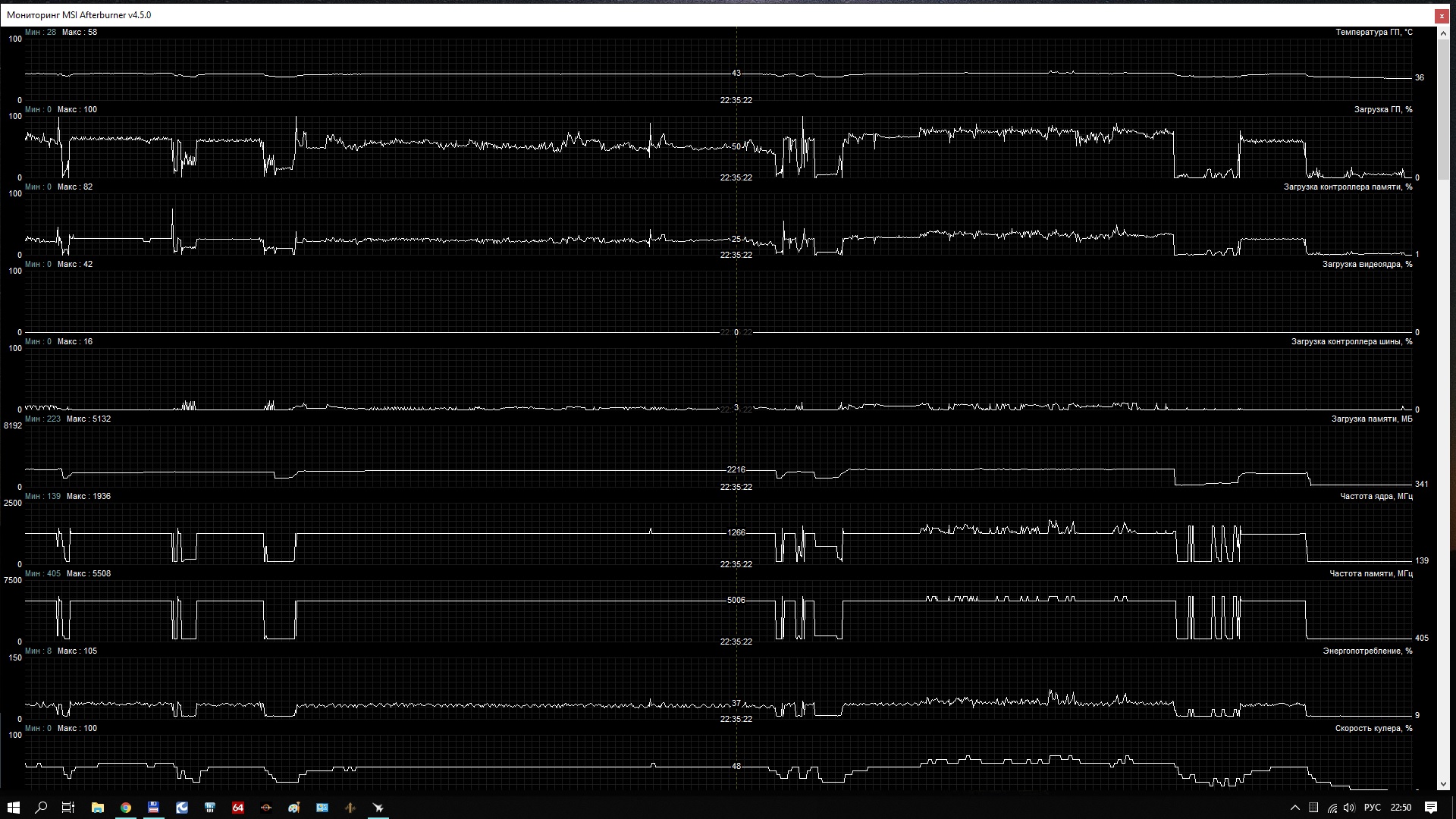
Task: Switch the РУС input language indicator
Action: pyautogui.click(x=1372, y=808)
